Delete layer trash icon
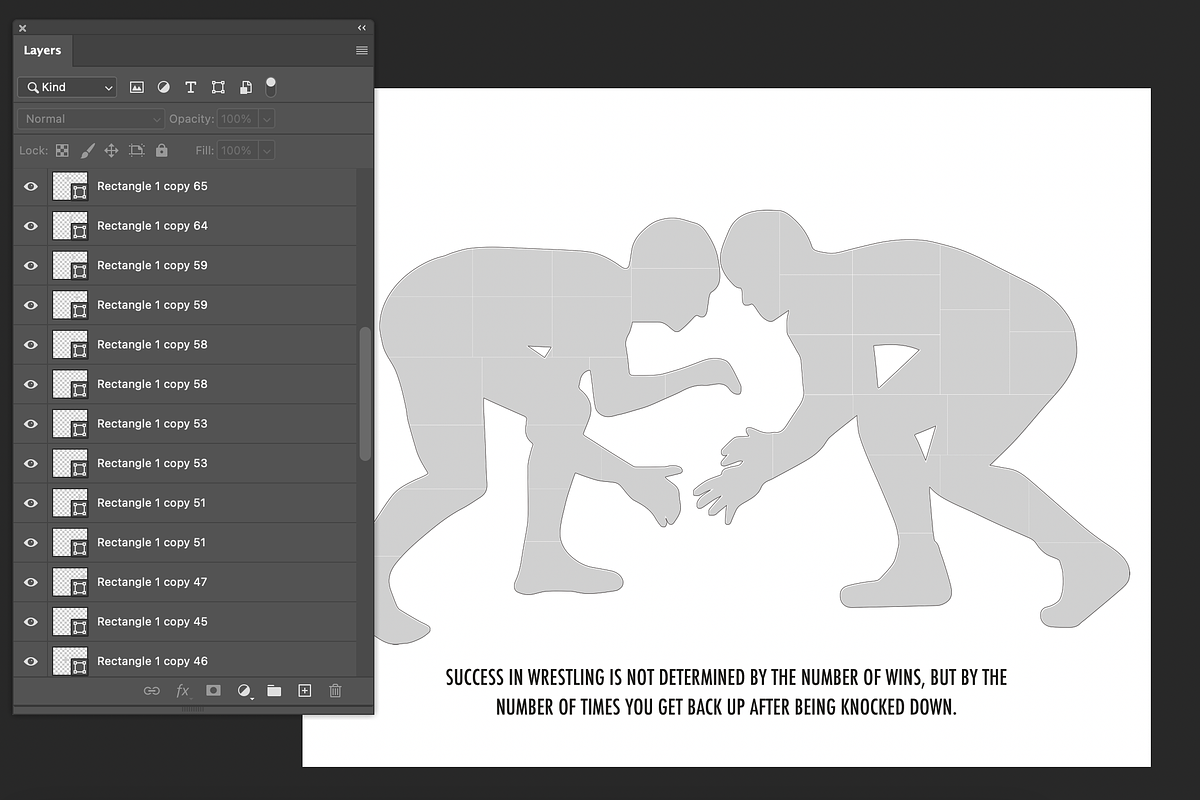Viewport: 1200px width, 800px height. point(335,690)
